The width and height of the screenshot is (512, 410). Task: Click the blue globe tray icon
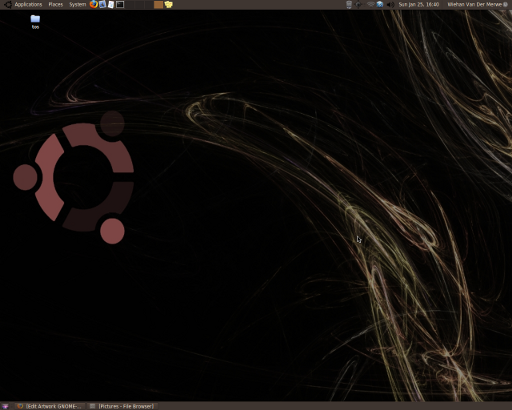[x=380, y=4]
